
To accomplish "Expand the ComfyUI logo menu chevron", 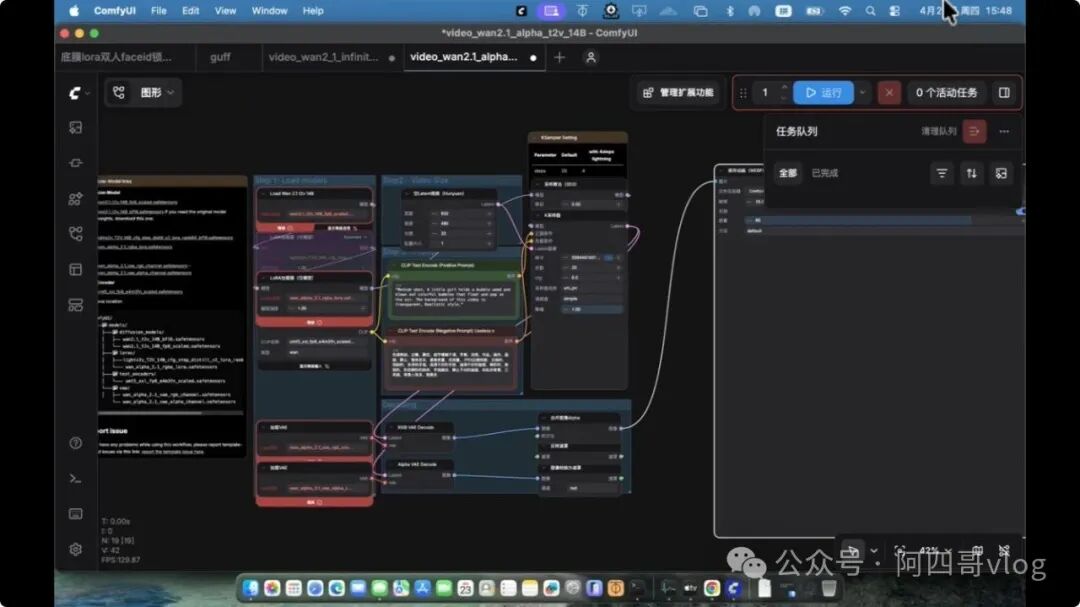I will [x=87, y=93].
